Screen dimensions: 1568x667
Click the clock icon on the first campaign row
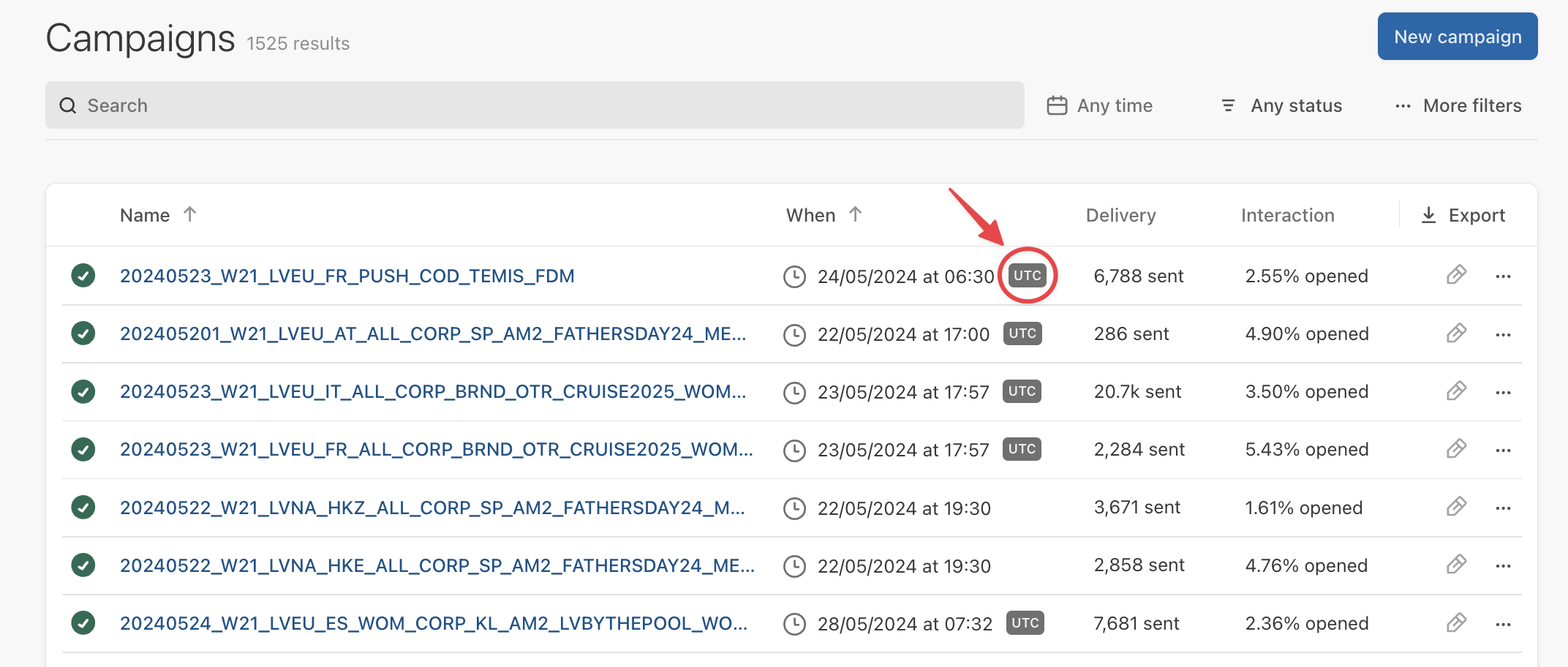click(795, 276)
